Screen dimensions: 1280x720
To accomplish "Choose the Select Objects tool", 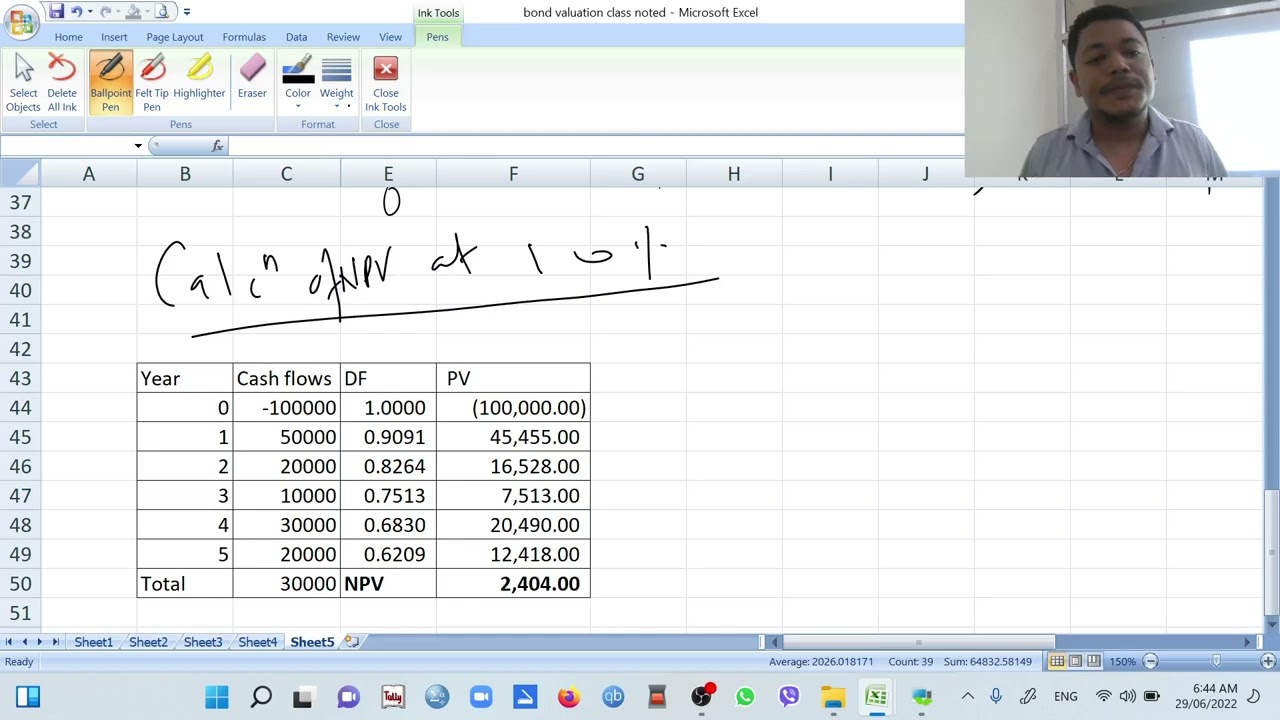I will pyautogui.click(x=24, y=84).
